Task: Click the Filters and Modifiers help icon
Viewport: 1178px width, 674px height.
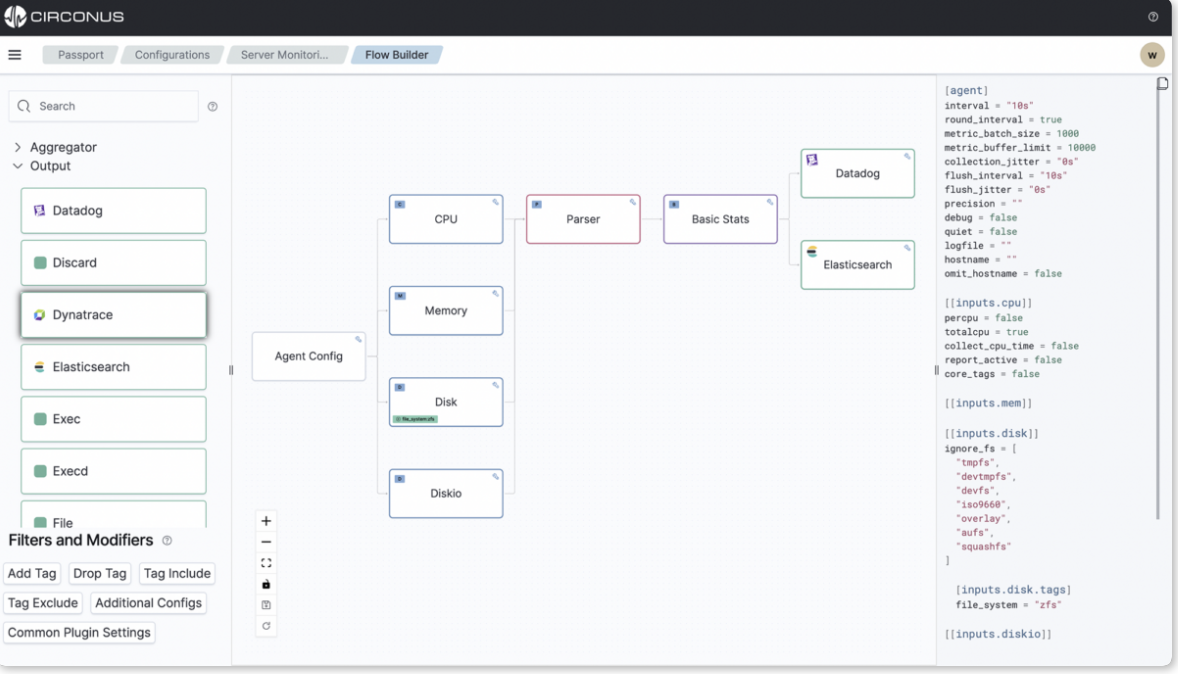Action: point(167,540)
